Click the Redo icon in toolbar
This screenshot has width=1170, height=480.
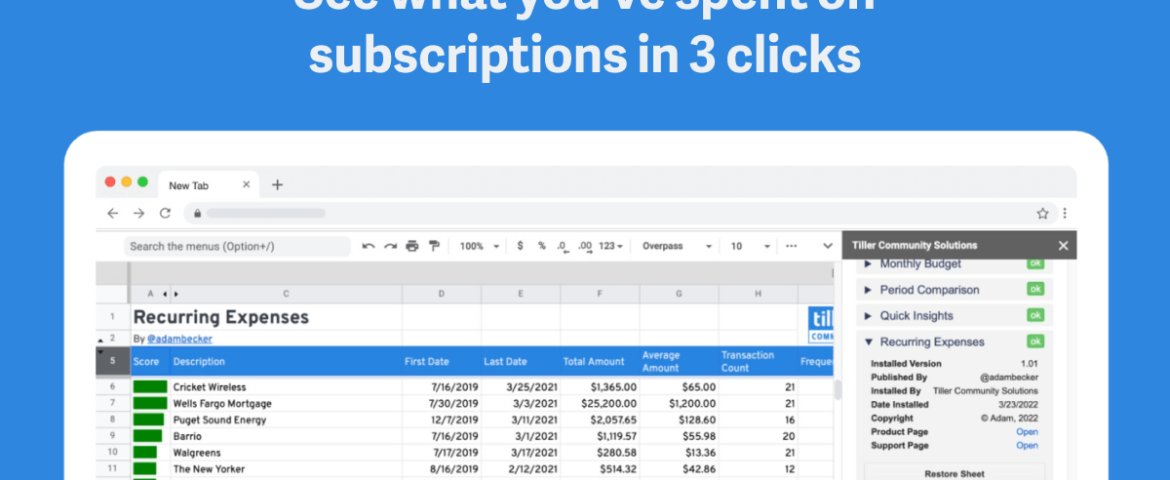[x=390, y=246]
